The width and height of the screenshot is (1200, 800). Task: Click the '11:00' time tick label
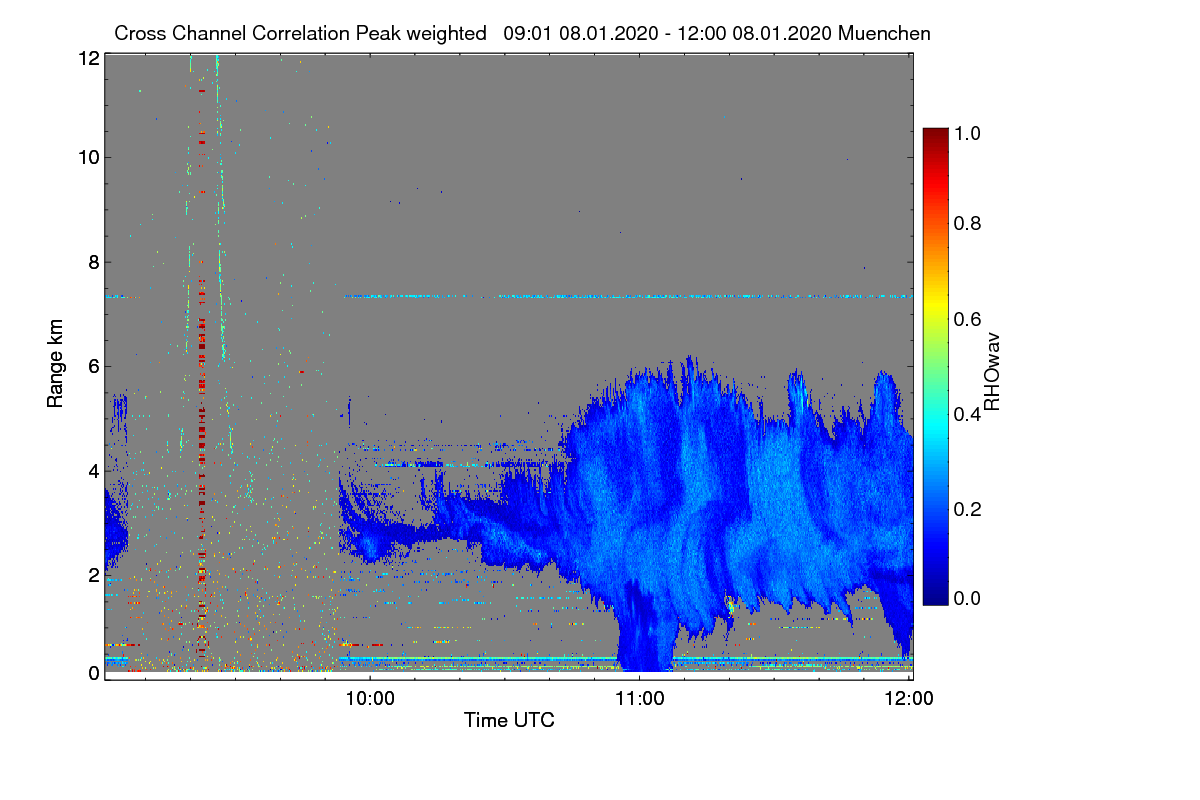point(640,699)
